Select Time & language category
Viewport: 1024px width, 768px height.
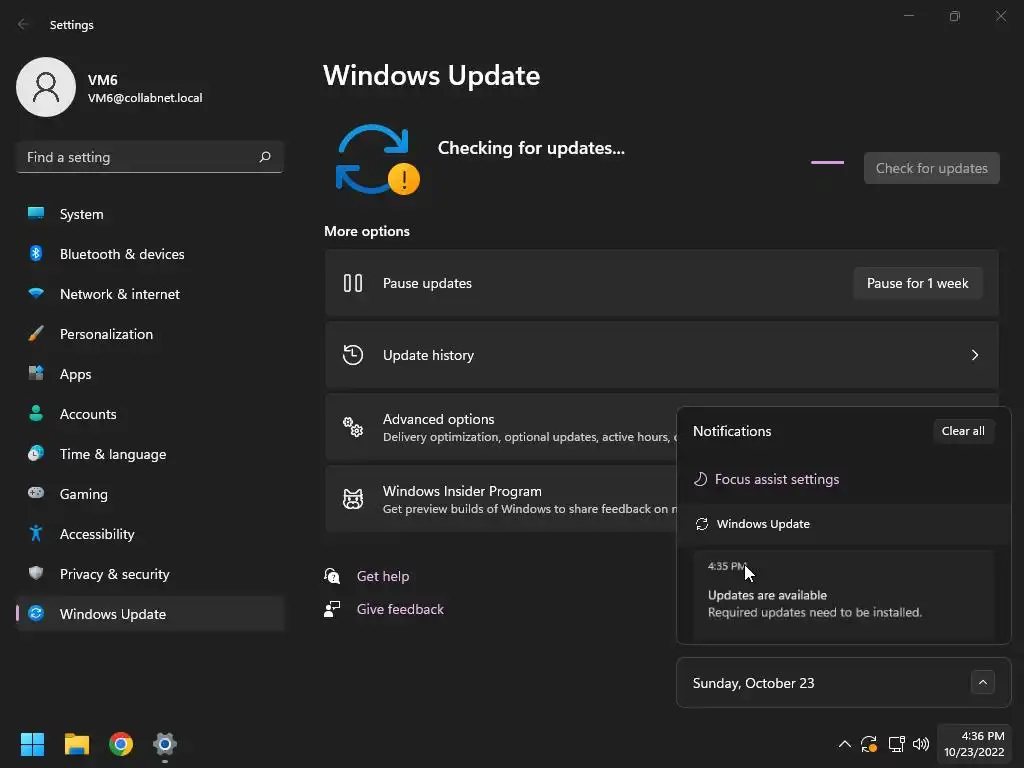150,454
